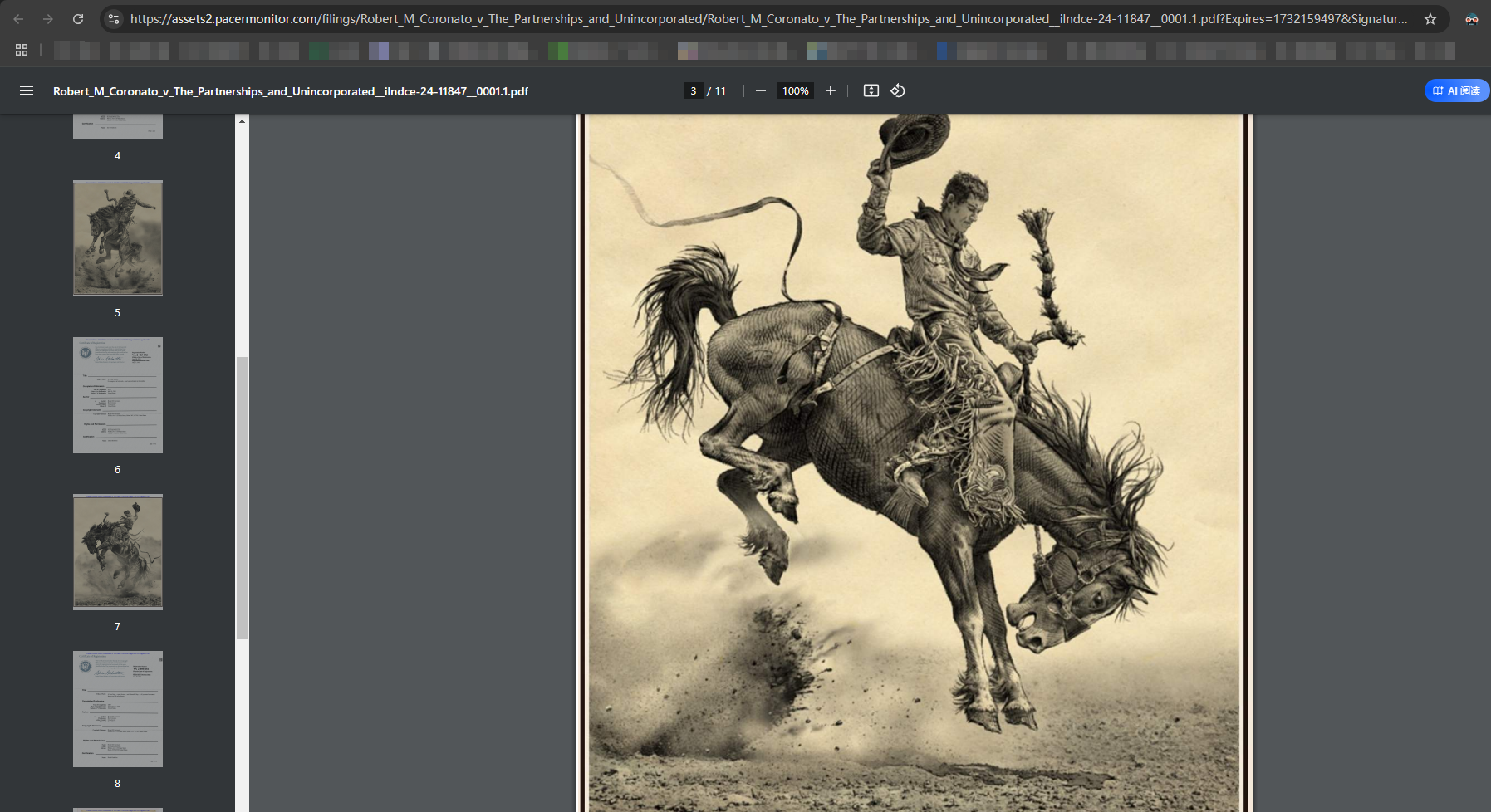This screenshot has width=1491, height=812.
Task: Click the thumbnail sidebar scrollbar handle
Action: pyautogui.click(x=242, y=498)
